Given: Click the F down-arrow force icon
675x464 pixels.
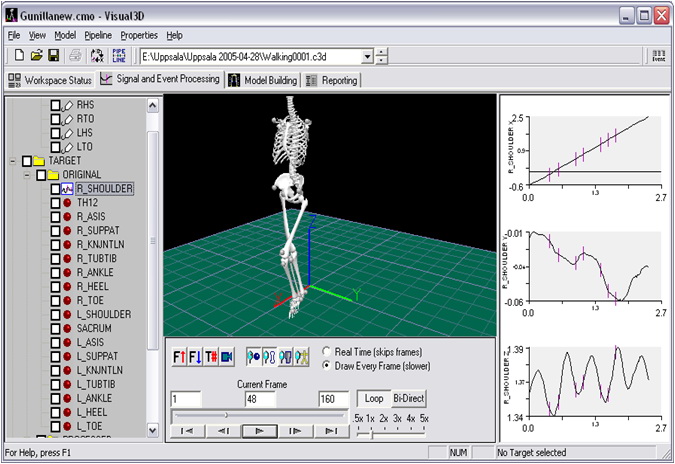Looking at the screenshot, I should 196,356.
